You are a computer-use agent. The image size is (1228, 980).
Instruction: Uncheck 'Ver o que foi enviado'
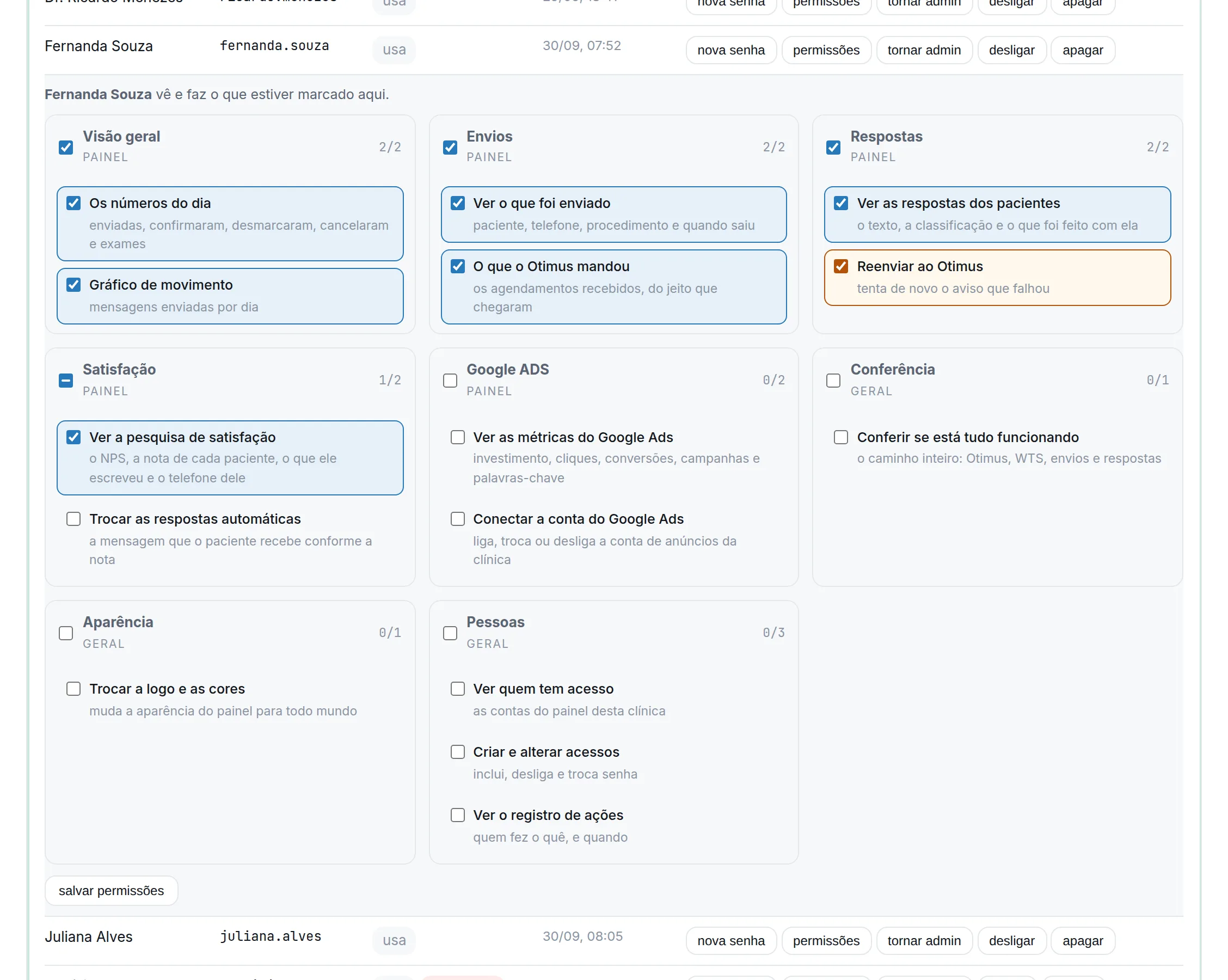(457, 204)
